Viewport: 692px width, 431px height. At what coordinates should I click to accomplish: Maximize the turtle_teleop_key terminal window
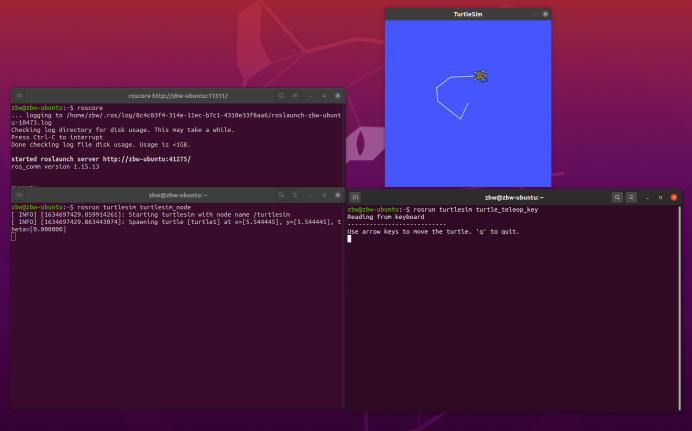[x=660, y=198]
